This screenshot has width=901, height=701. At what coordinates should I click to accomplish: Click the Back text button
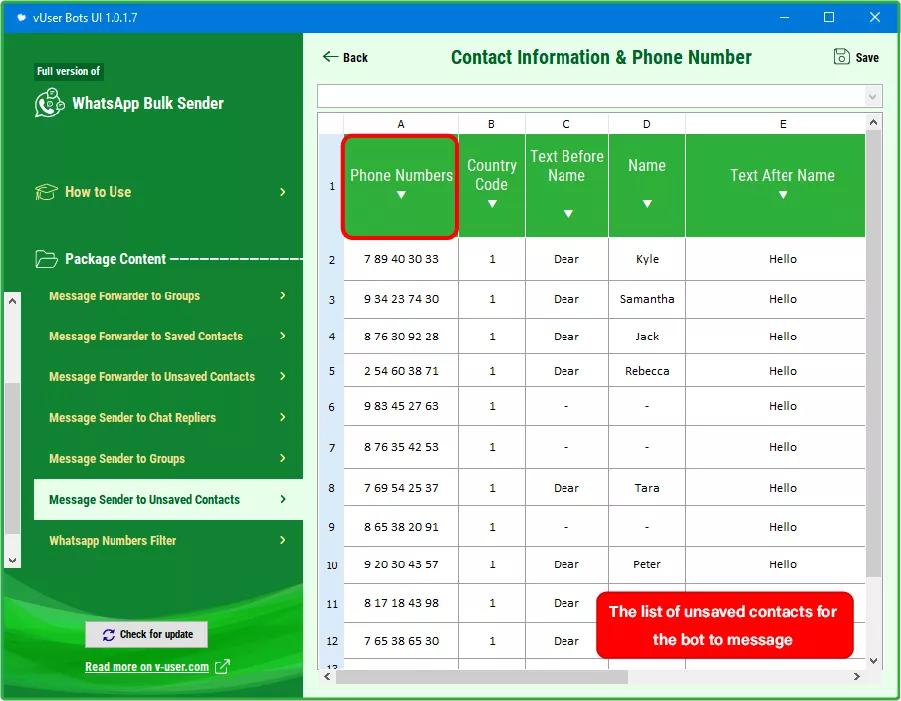(355, 57)
